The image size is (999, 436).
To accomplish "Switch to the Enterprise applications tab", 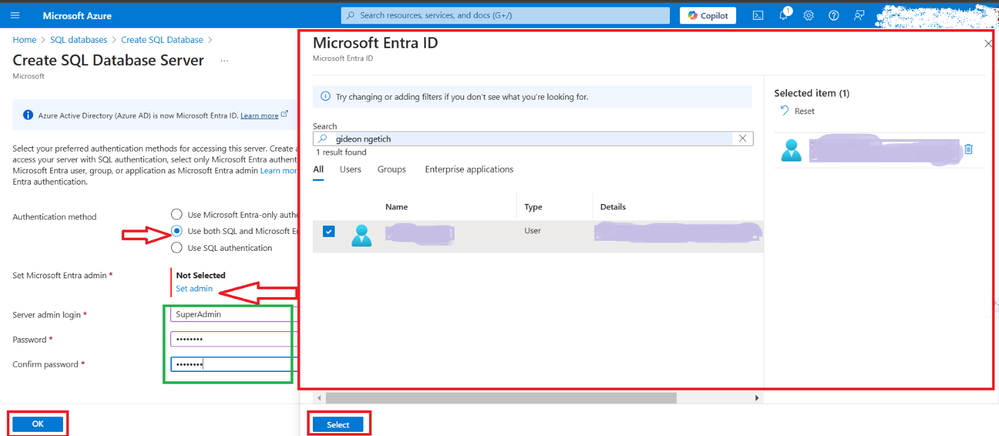I will click(469, 170).
